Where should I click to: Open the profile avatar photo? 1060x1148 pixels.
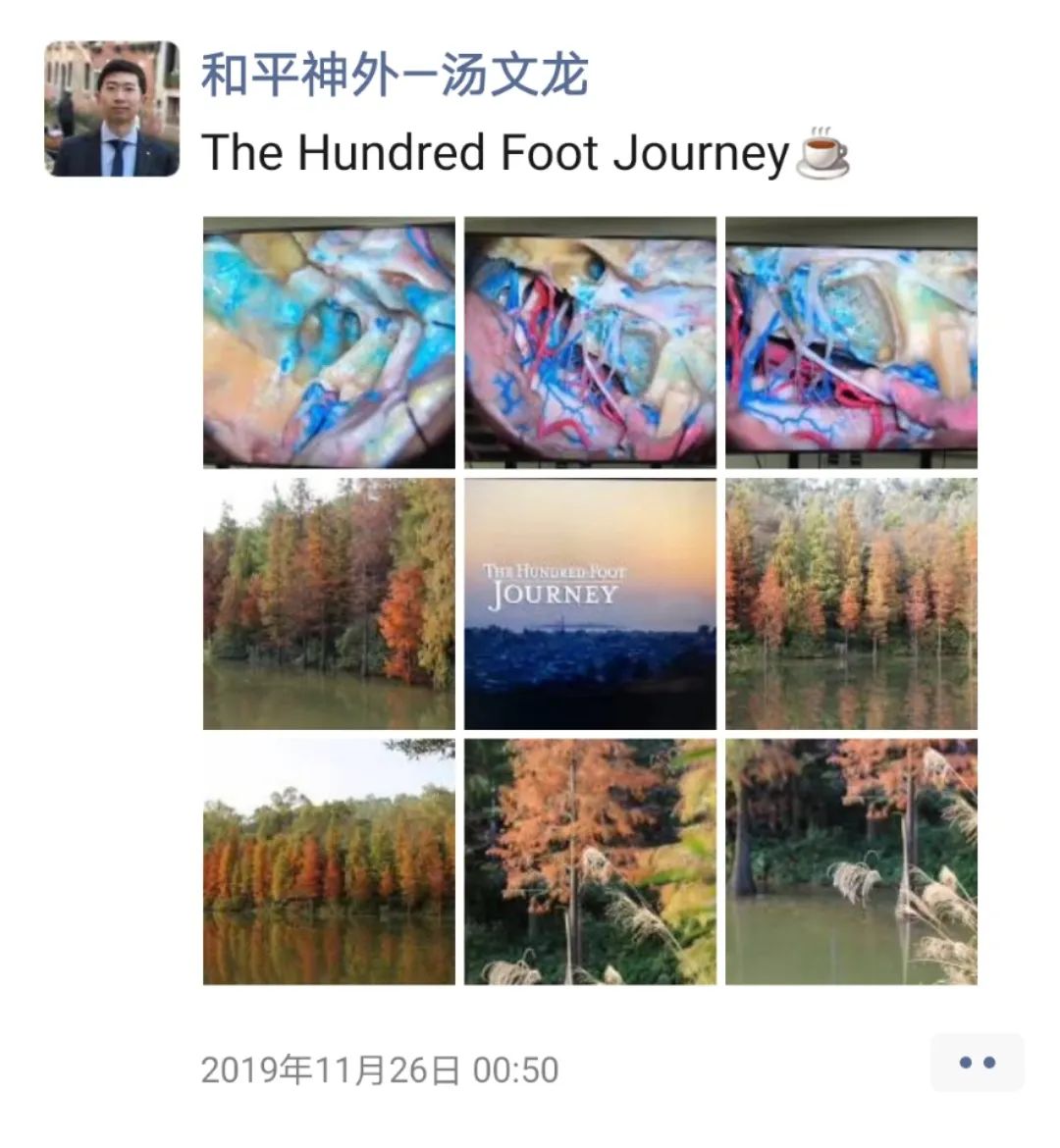coord(112,108)
